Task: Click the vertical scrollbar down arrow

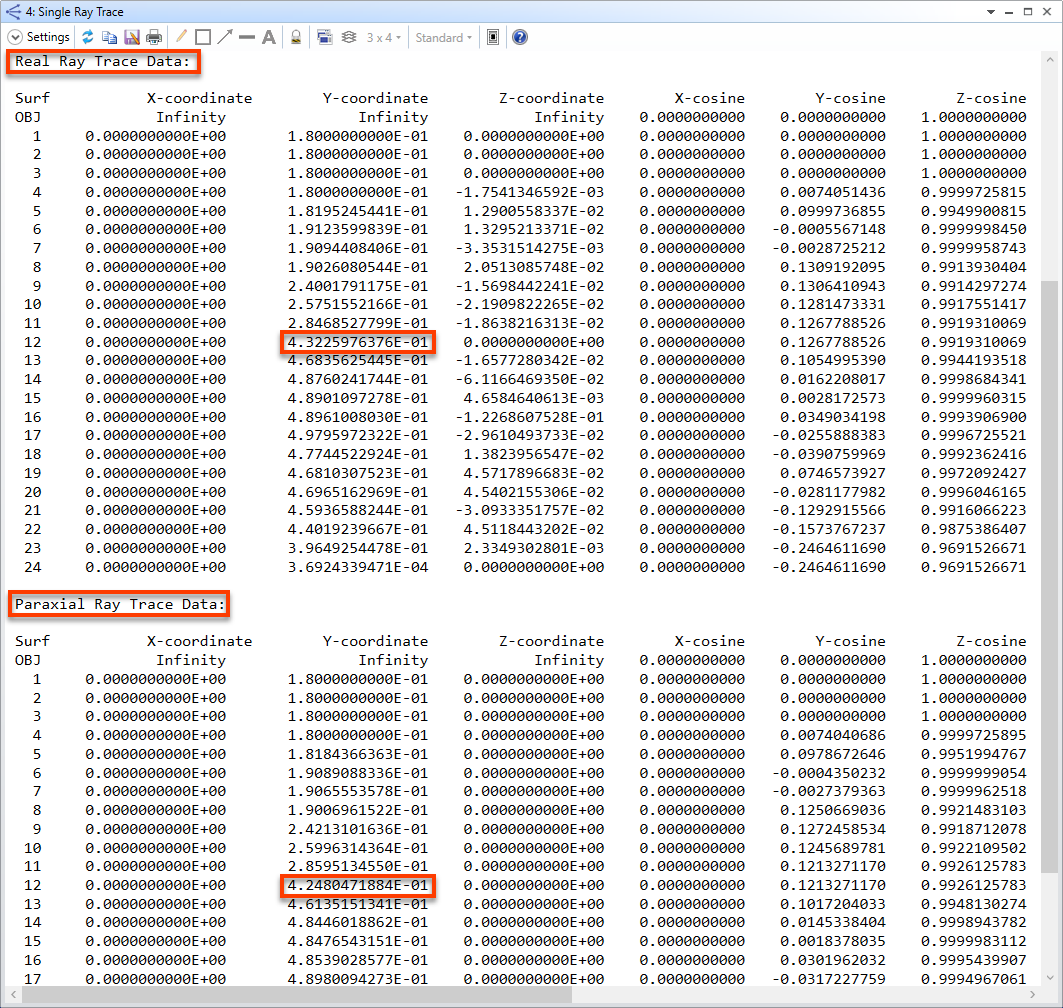Action: click(1049, 977)
